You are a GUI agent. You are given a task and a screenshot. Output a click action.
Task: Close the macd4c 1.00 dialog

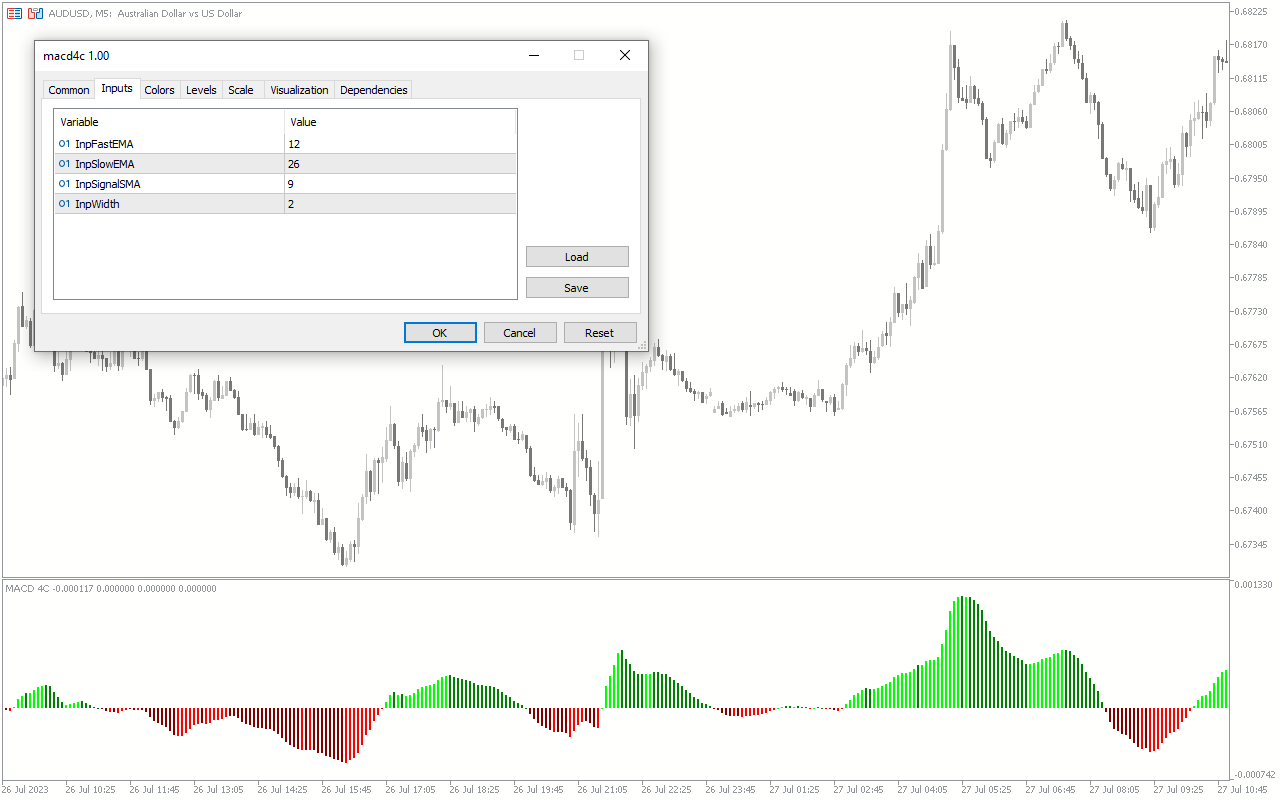(x=625, y=56)
